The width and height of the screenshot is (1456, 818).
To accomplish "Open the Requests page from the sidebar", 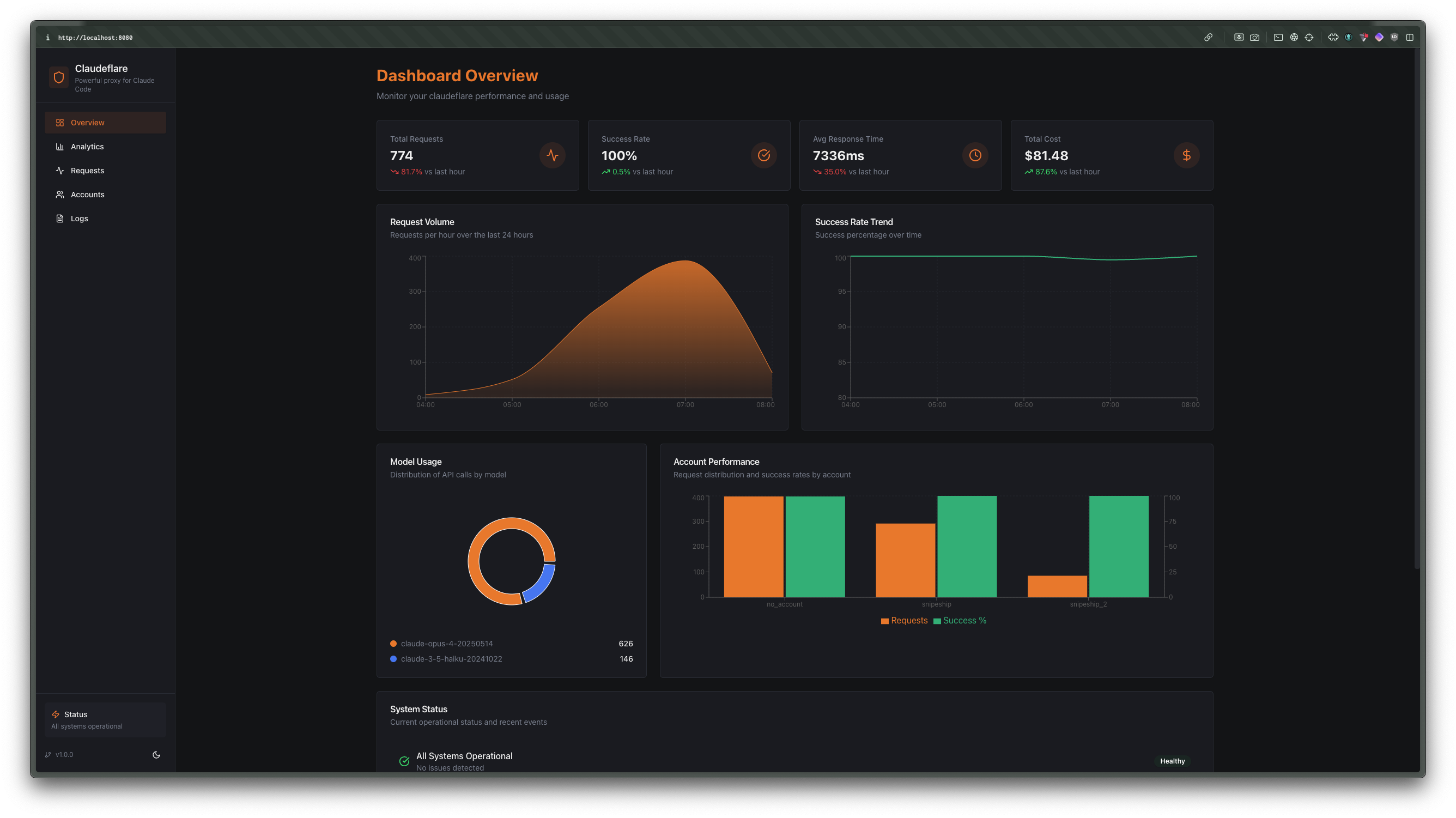I will click(88, 170).
